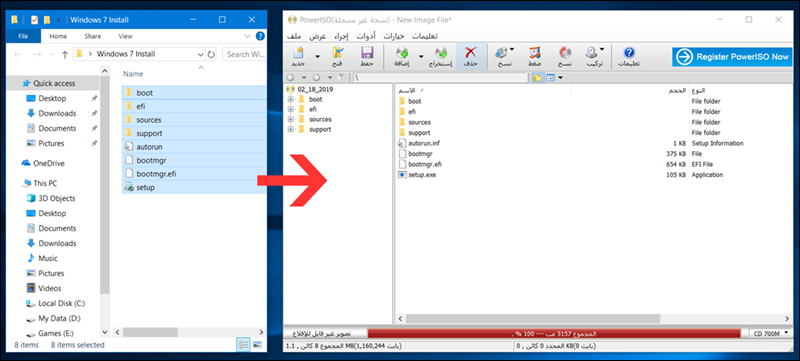Image resolution: width=800 pixels, height=361 pixels.
Task: Open the Share tab in Explorer ribbon
Action: click(92, 36)
